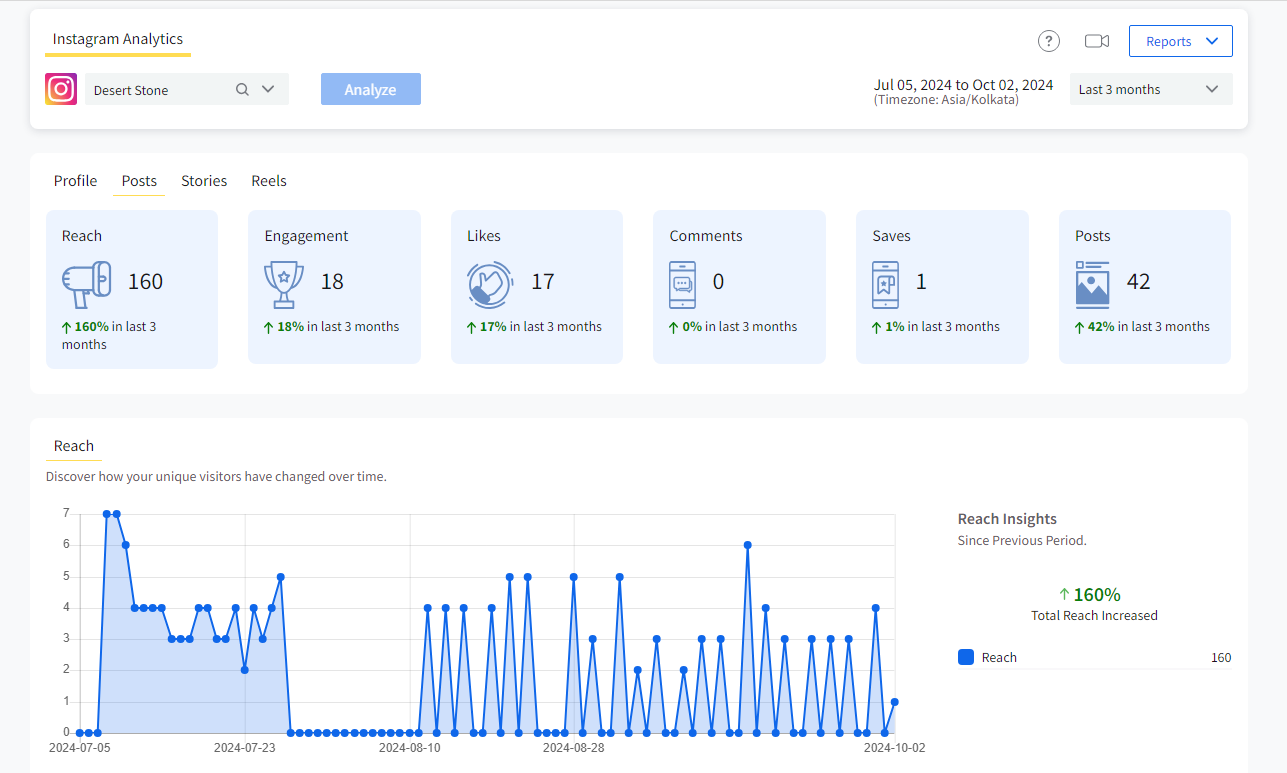Click the Comments phone icon
Screen dimensions: 1287x773
682,284
